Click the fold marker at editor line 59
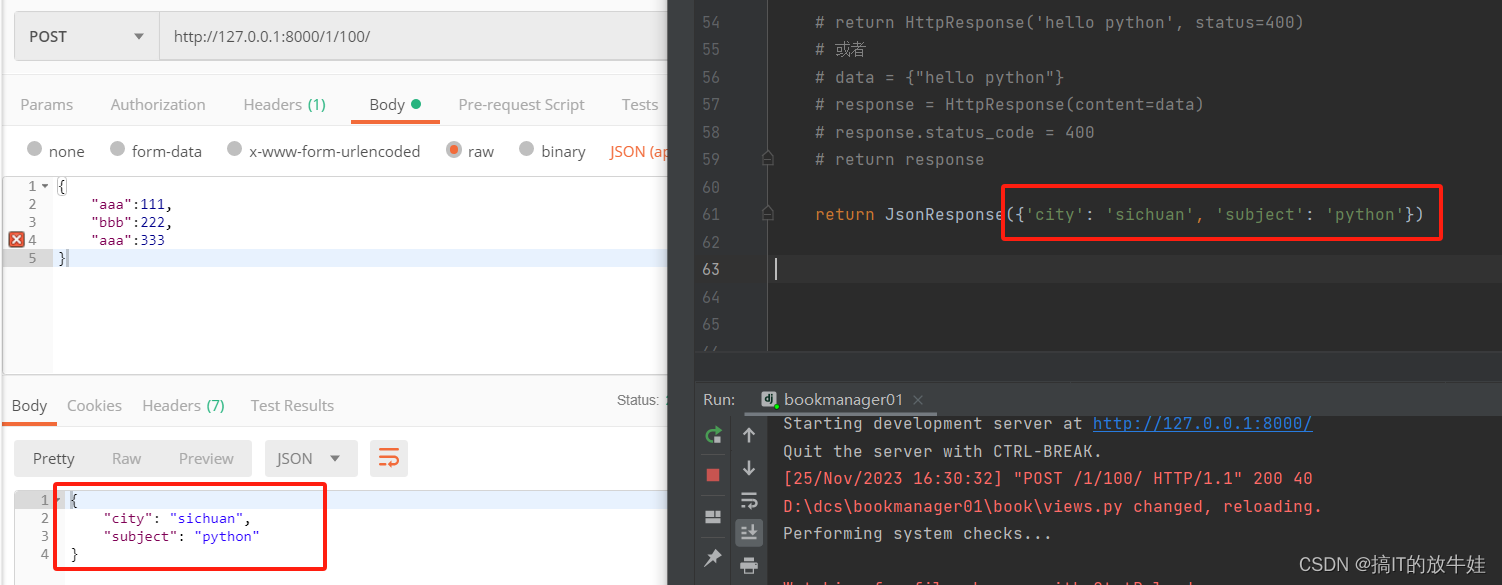The image size is (1502, 585). [x=767, y=159]
